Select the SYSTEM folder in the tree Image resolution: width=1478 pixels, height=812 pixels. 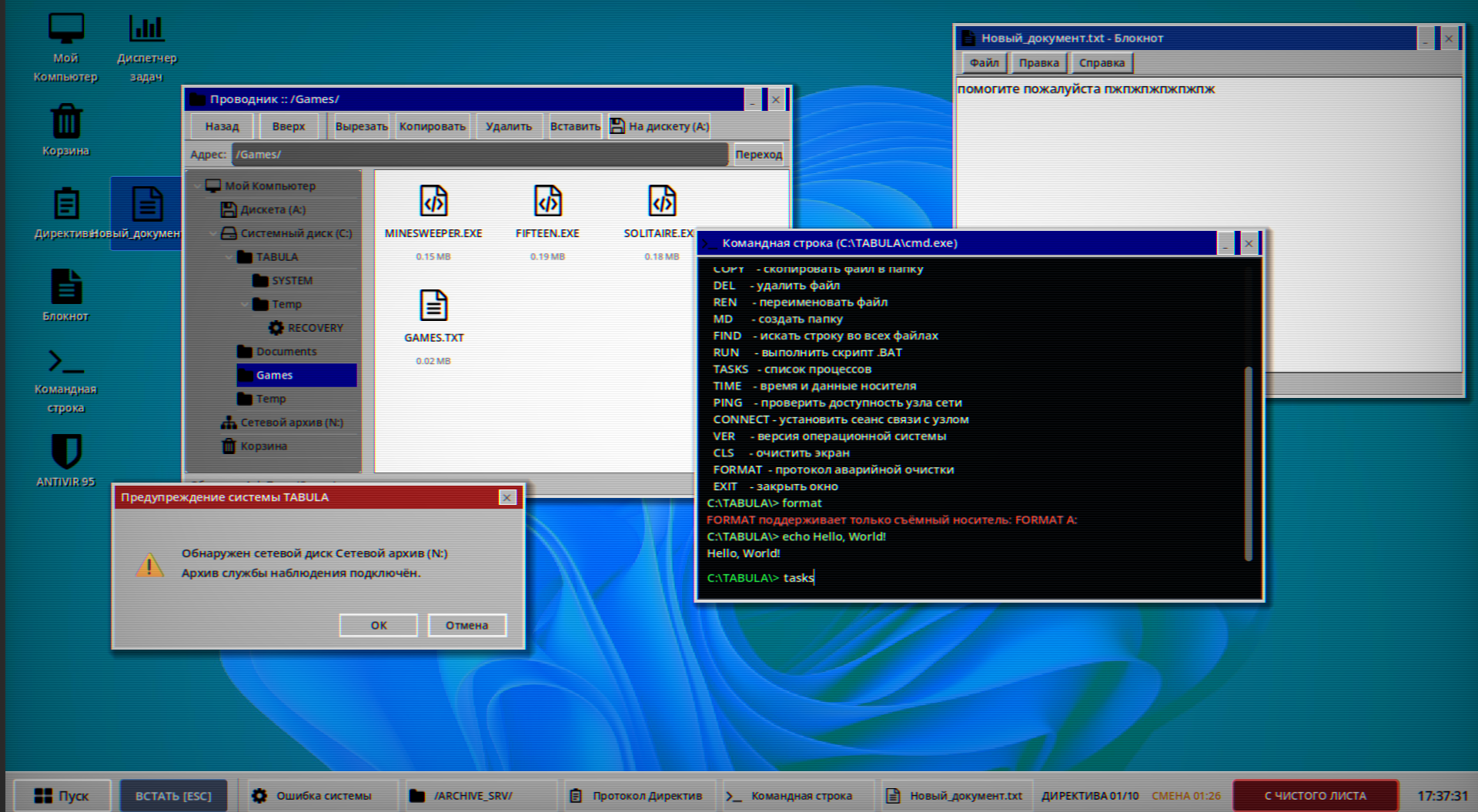pos(283,280)
